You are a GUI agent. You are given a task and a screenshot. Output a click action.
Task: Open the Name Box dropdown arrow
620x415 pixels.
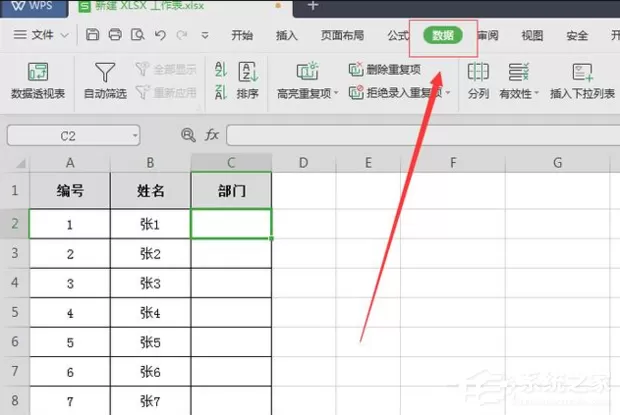pos(135,136)
